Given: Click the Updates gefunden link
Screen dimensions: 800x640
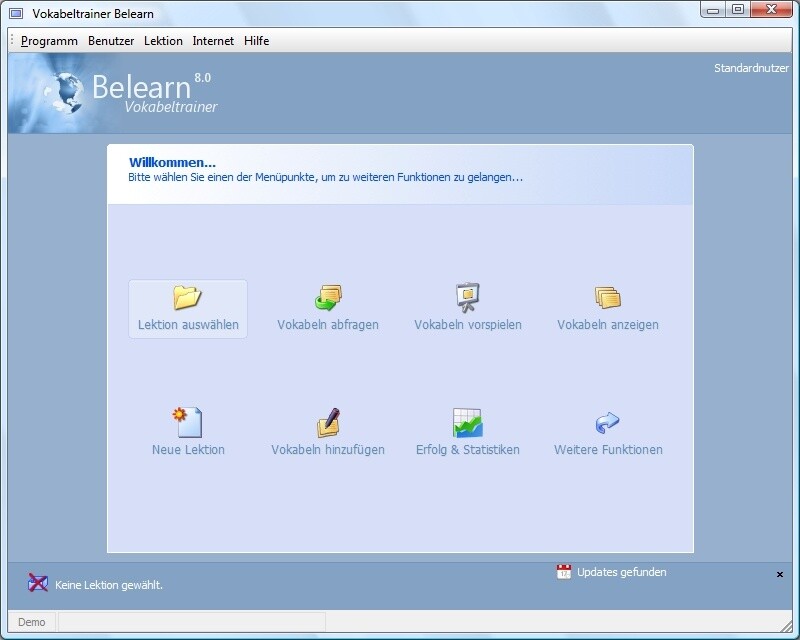Looking at the screenshot, I should pyautogui.click(x=621, y=572).
